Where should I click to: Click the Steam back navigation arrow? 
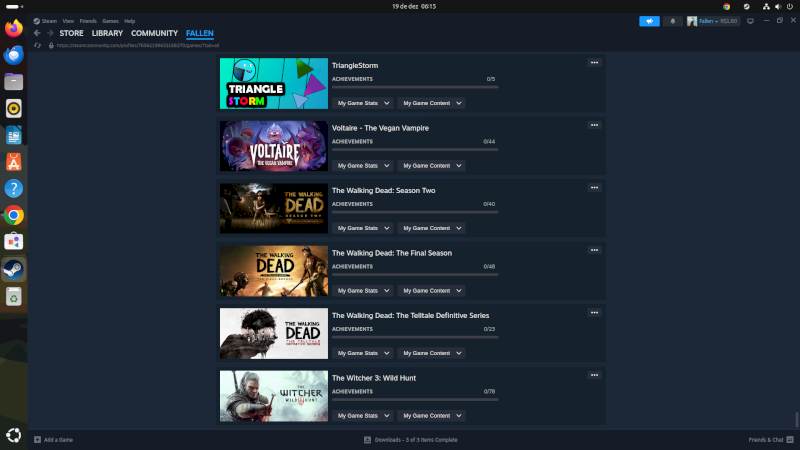click(x=37, y=33)
